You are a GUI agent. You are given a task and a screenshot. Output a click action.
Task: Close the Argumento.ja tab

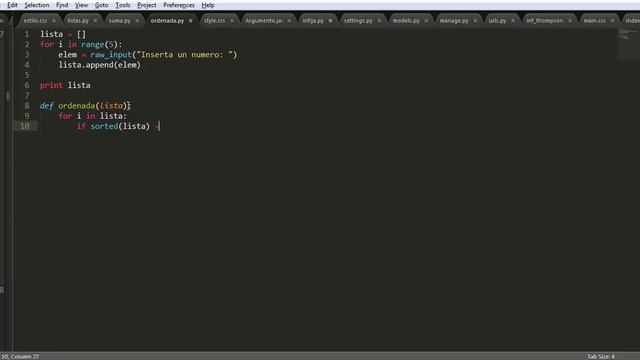point(289,20)
